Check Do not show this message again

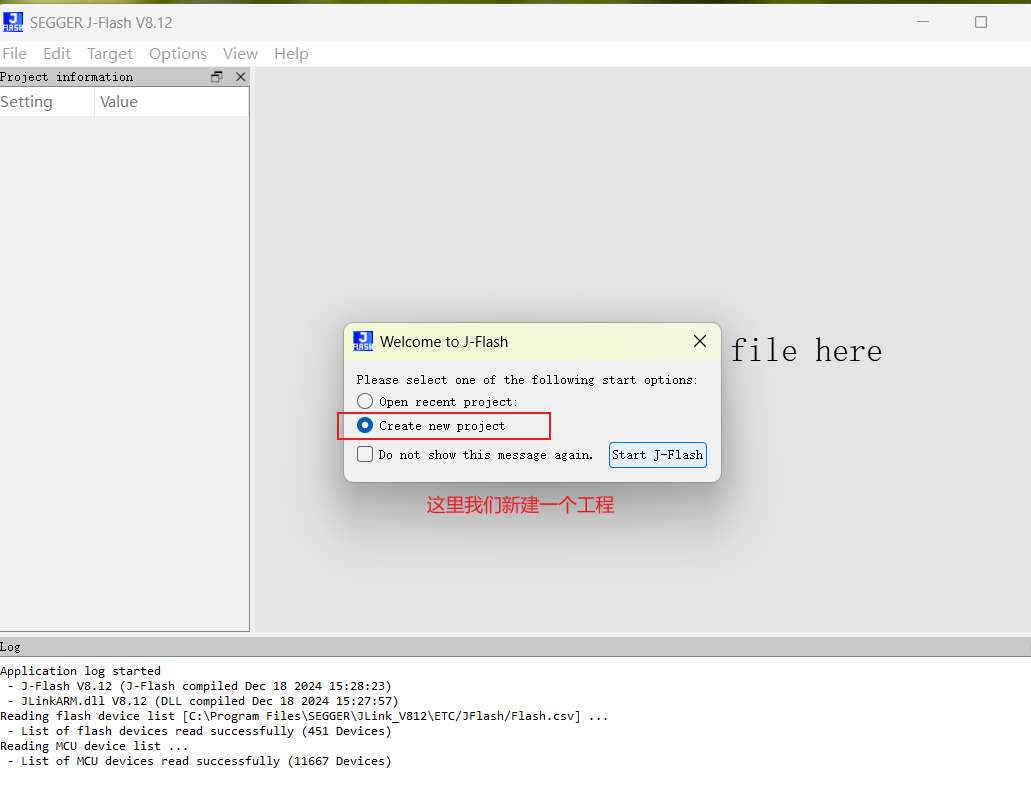pyautogui.click(x=365, y=454)
